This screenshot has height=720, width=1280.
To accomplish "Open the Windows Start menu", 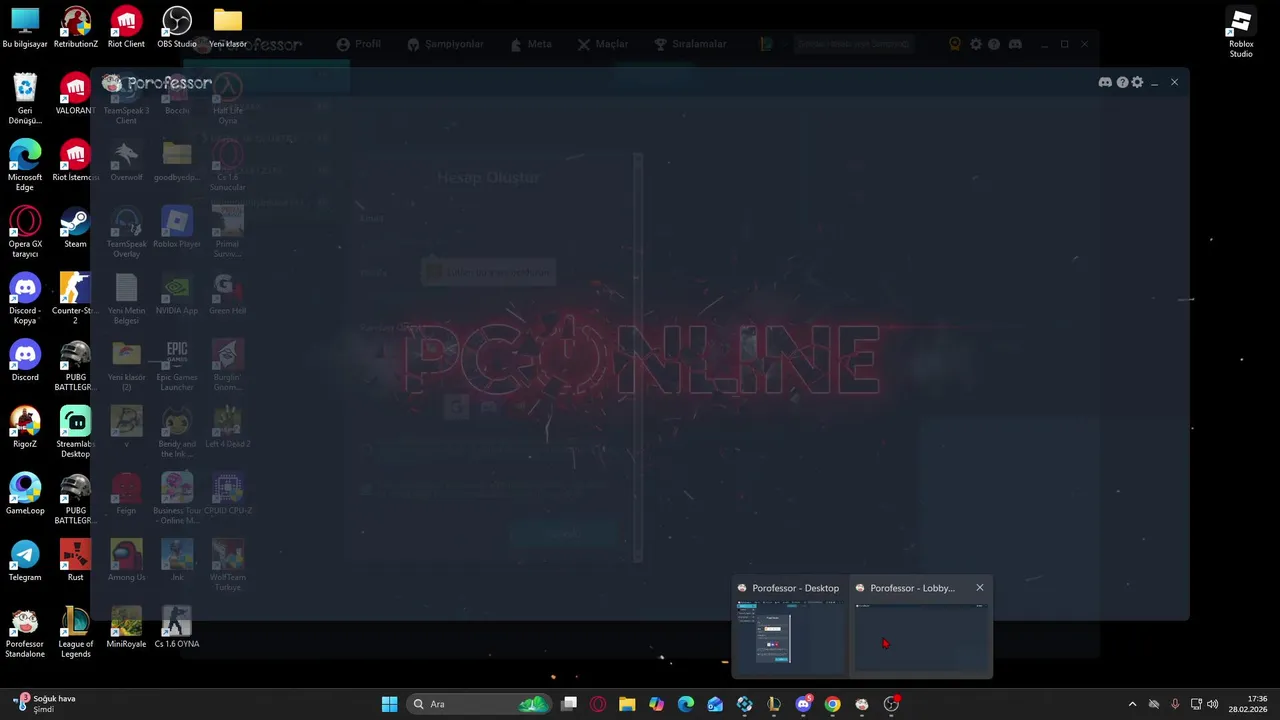I will (389, 704).
